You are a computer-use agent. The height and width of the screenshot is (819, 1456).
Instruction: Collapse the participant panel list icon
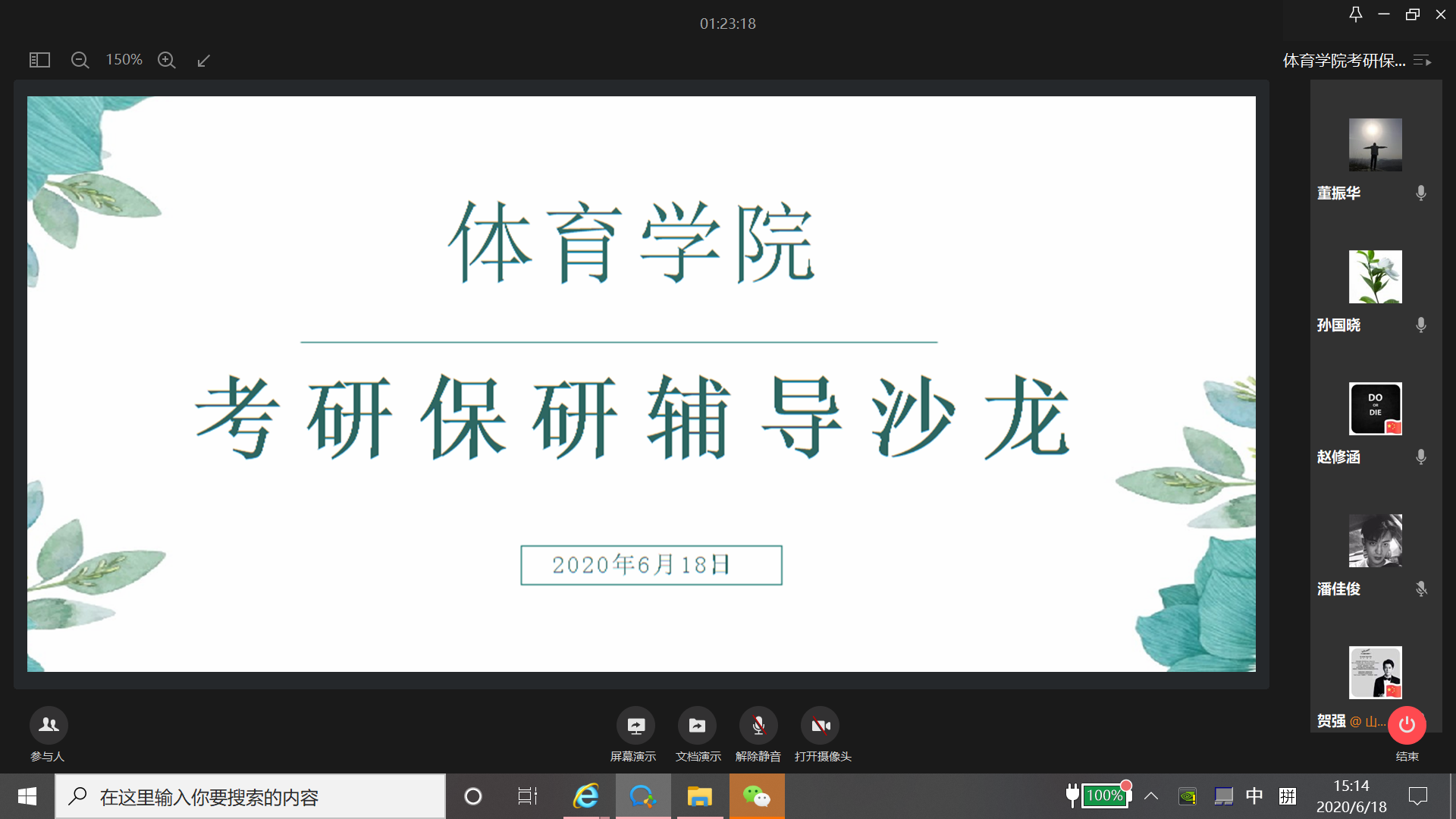click(1423, 61)
